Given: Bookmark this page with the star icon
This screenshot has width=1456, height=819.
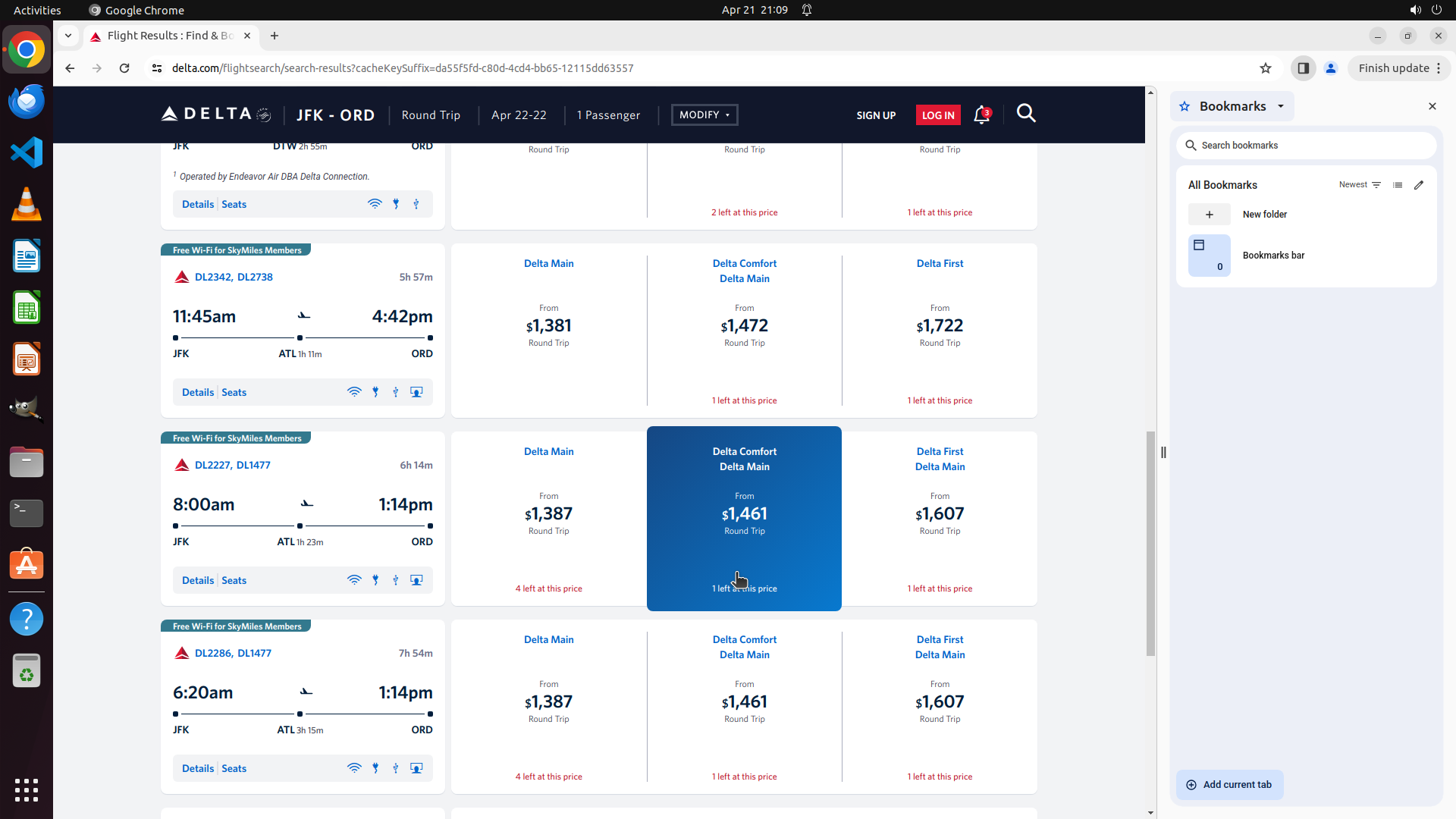Looking at the screenshot, I should 1266,68.
